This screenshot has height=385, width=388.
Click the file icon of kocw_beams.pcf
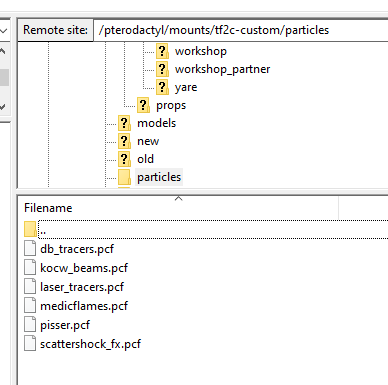(30, 268)
